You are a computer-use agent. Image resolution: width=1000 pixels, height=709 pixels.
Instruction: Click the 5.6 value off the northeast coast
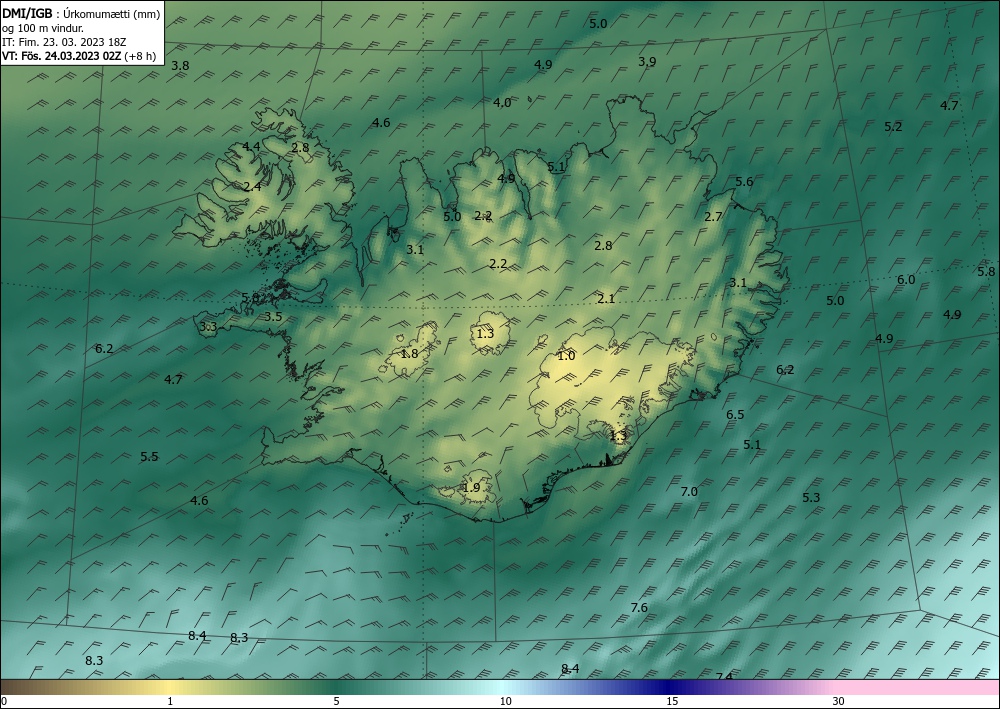pos(744,182)
